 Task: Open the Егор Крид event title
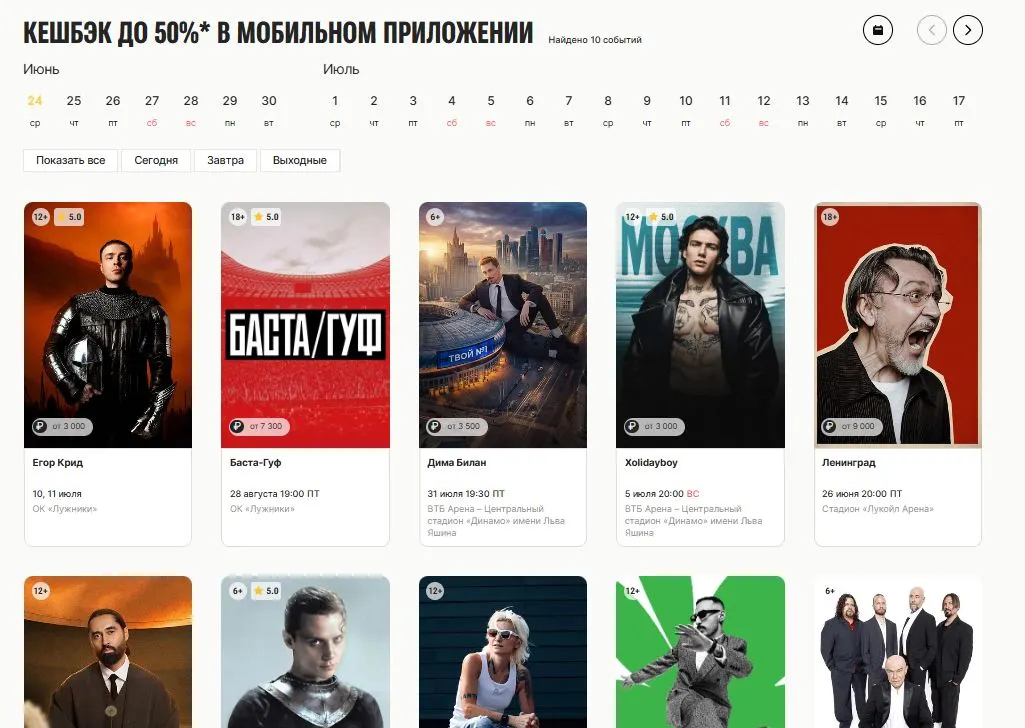coord(58,463)
